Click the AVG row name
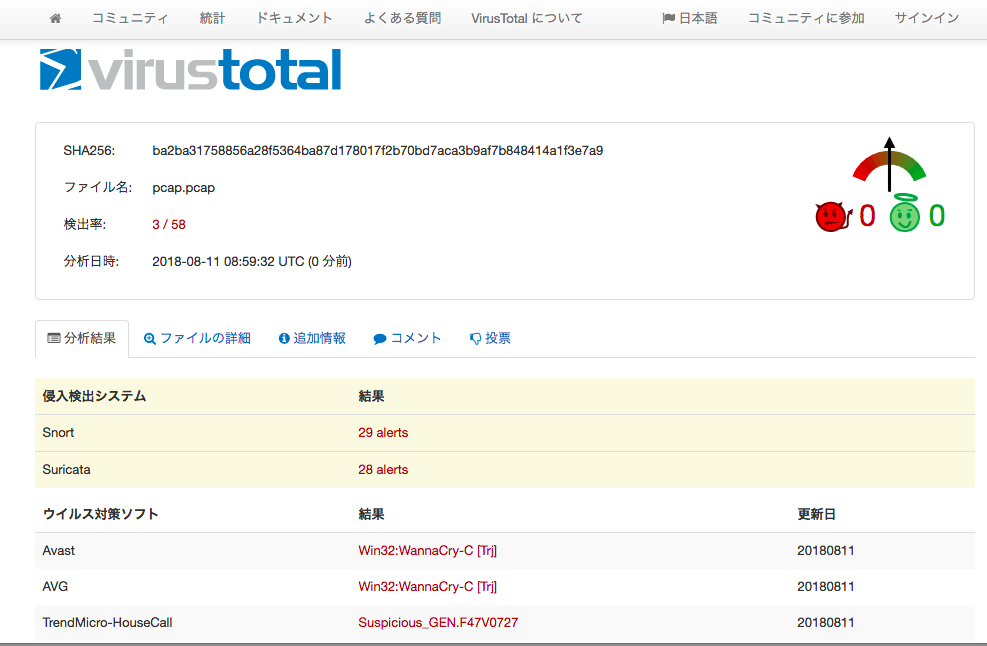 pos(55,586)
